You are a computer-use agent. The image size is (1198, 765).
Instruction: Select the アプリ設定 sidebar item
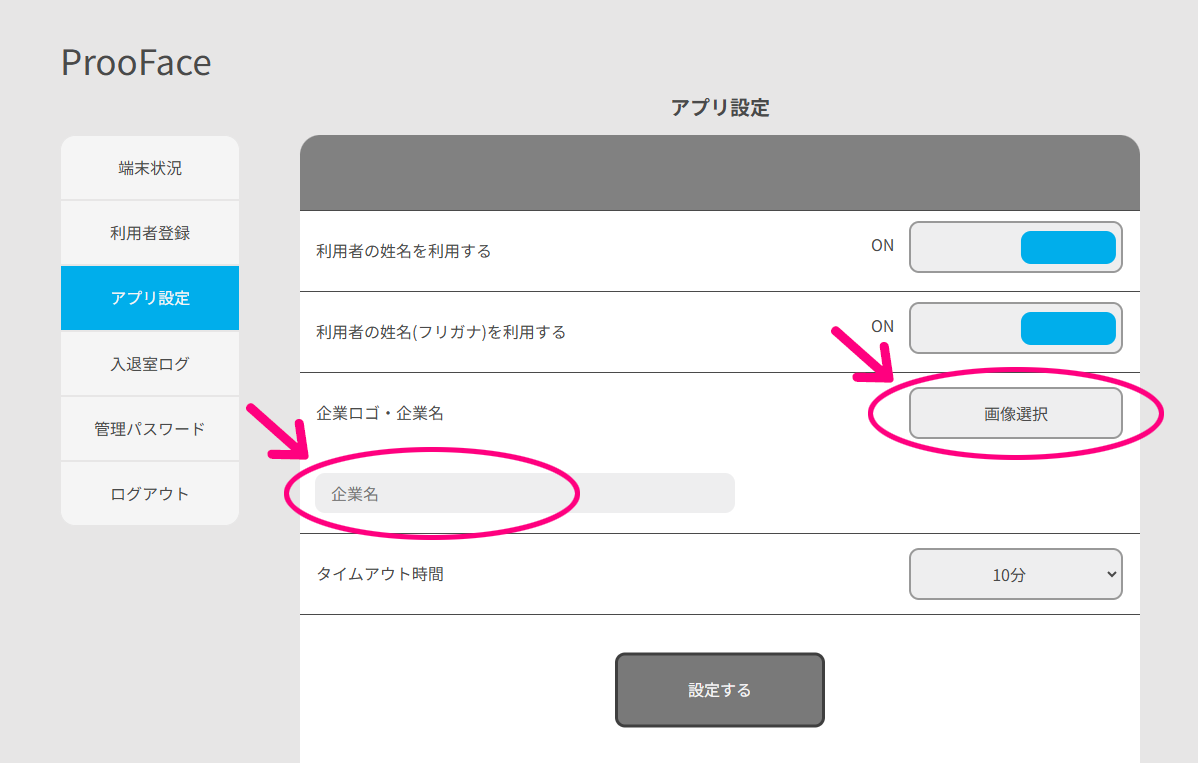tap(150, 298)
